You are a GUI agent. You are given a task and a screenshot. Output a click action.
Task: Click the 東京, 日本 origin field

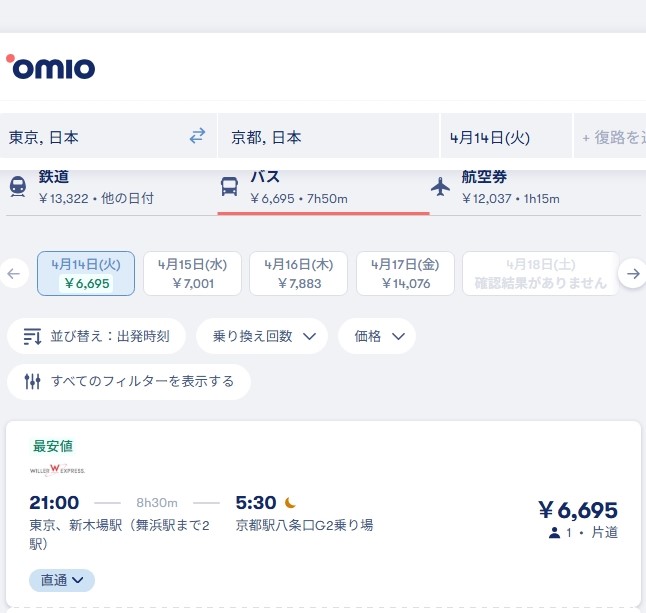coord(90,137)
